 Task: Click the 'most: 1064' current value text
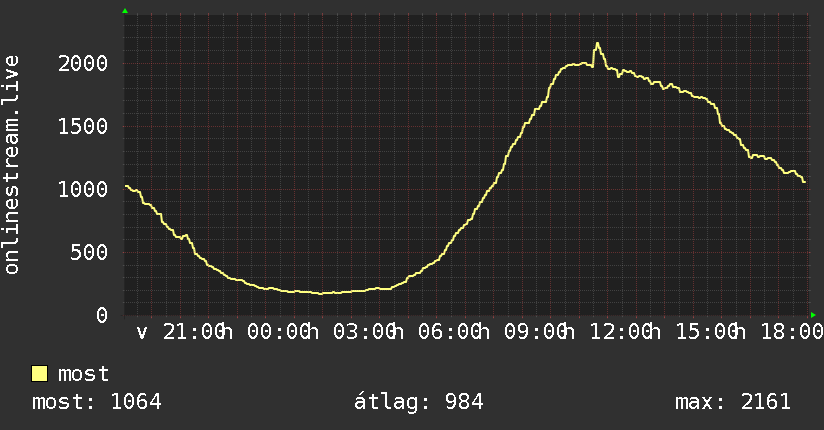pyautogui.click(x=97, y=402)
